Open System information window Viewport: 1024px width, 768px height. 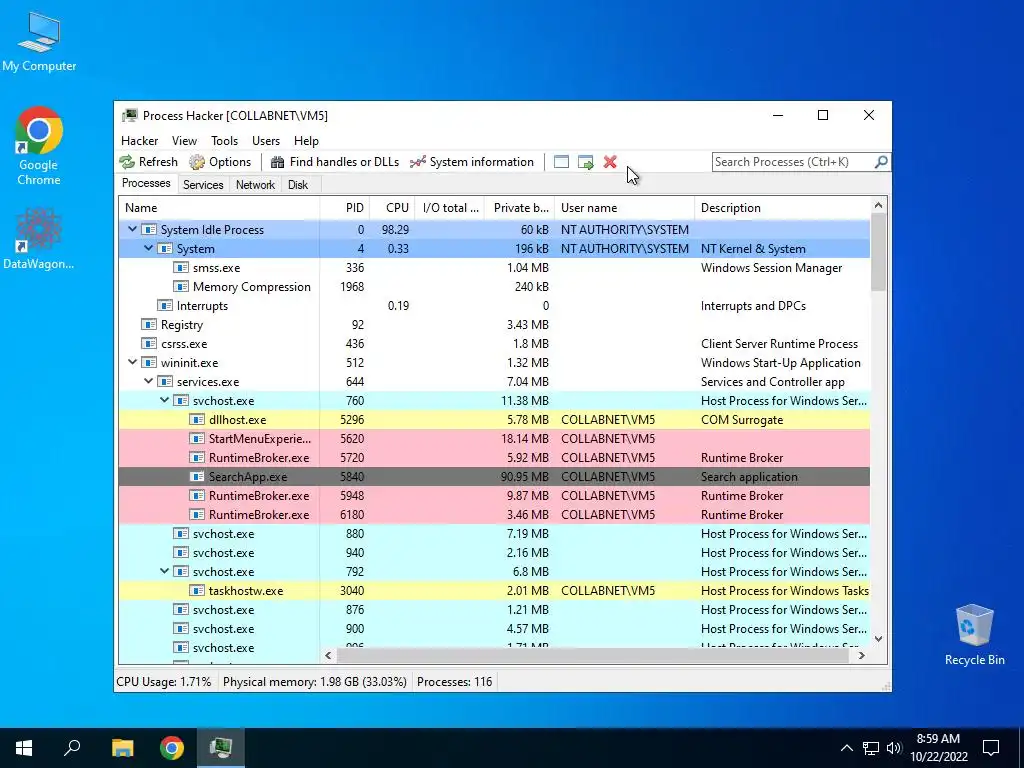472,162
